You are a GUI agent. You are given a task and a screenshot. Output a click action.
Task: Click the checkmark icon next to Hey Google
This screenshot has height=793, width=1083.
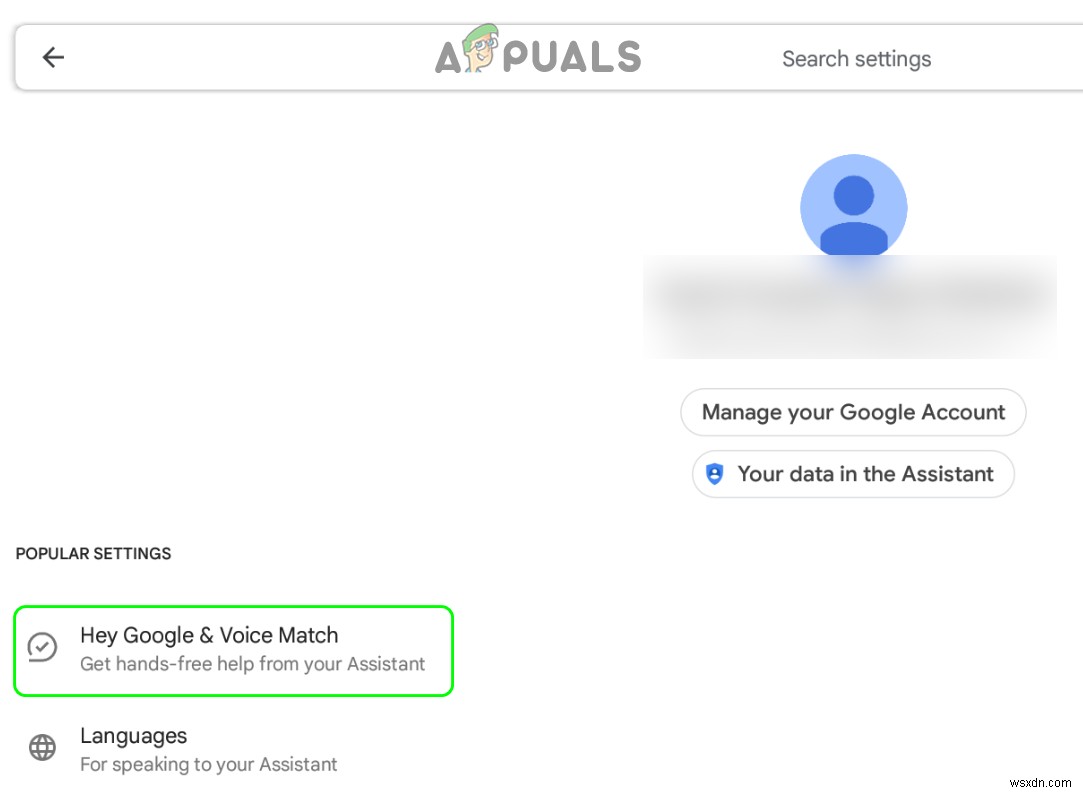(x=42, y=647)
